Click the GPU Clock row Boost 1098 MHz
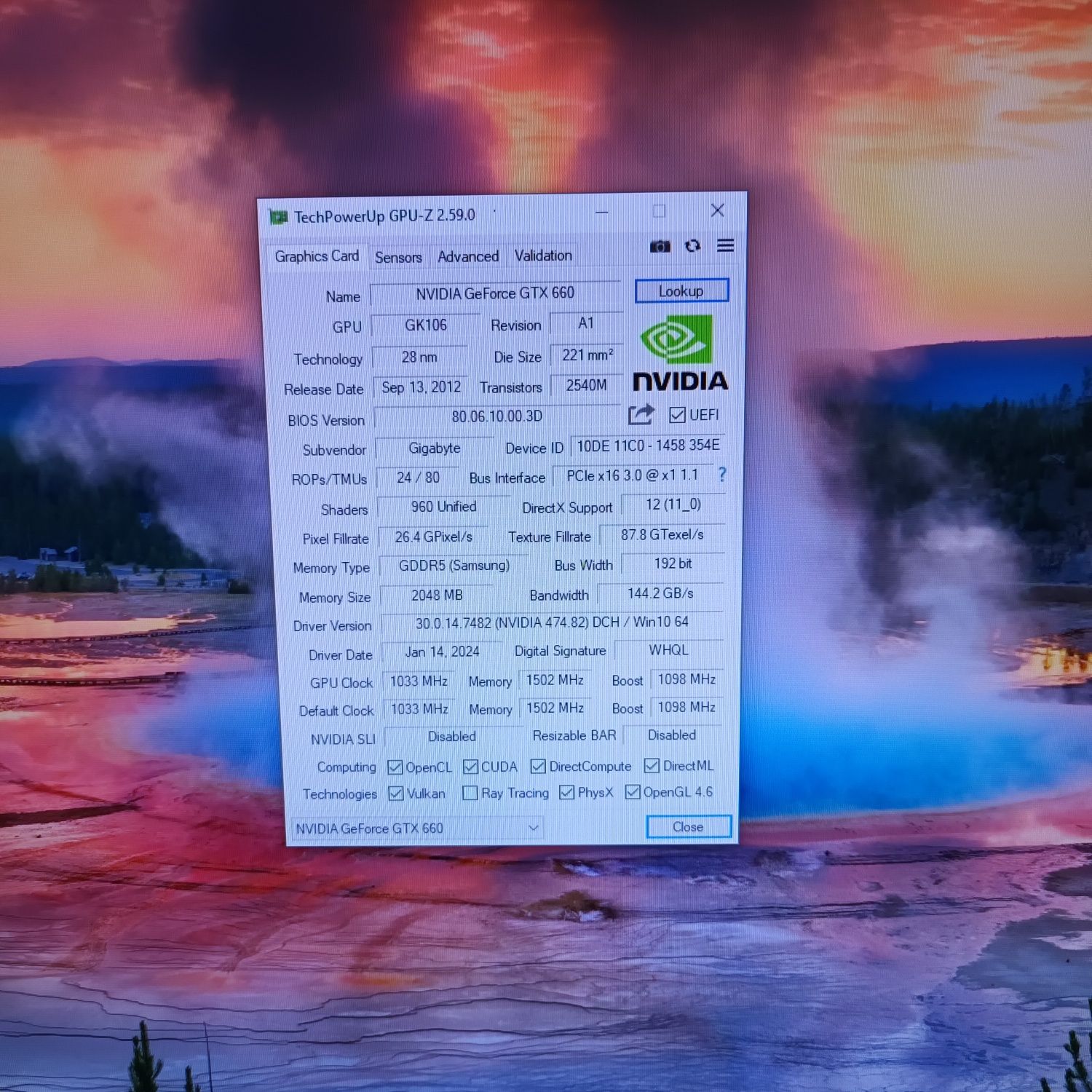Screen dimensions: 1092x1092 pyautogui.click(x=687, y=679)
